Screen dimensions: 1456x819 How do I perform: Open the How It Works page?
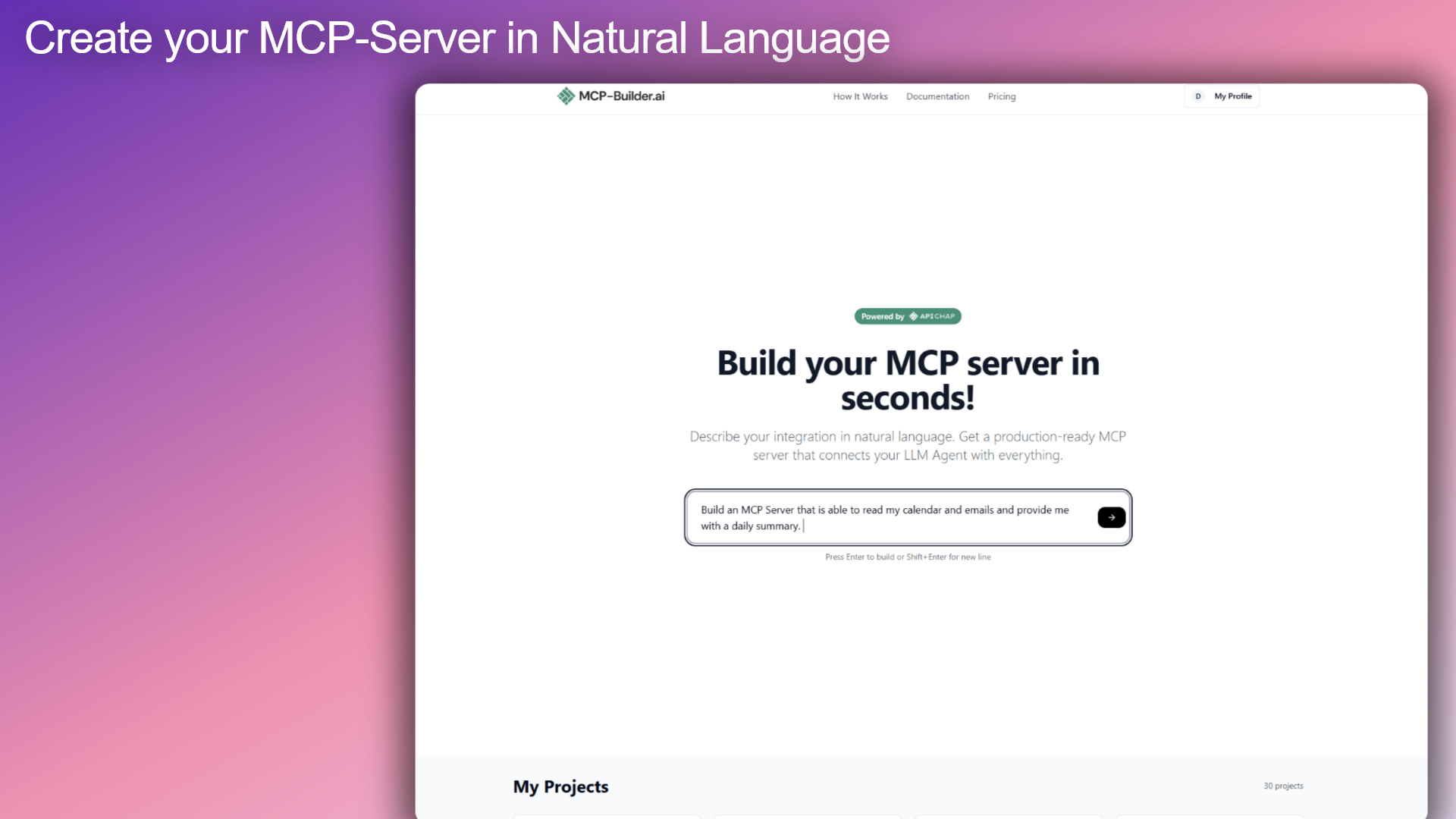pyautogui.click(x=860, y=96)
